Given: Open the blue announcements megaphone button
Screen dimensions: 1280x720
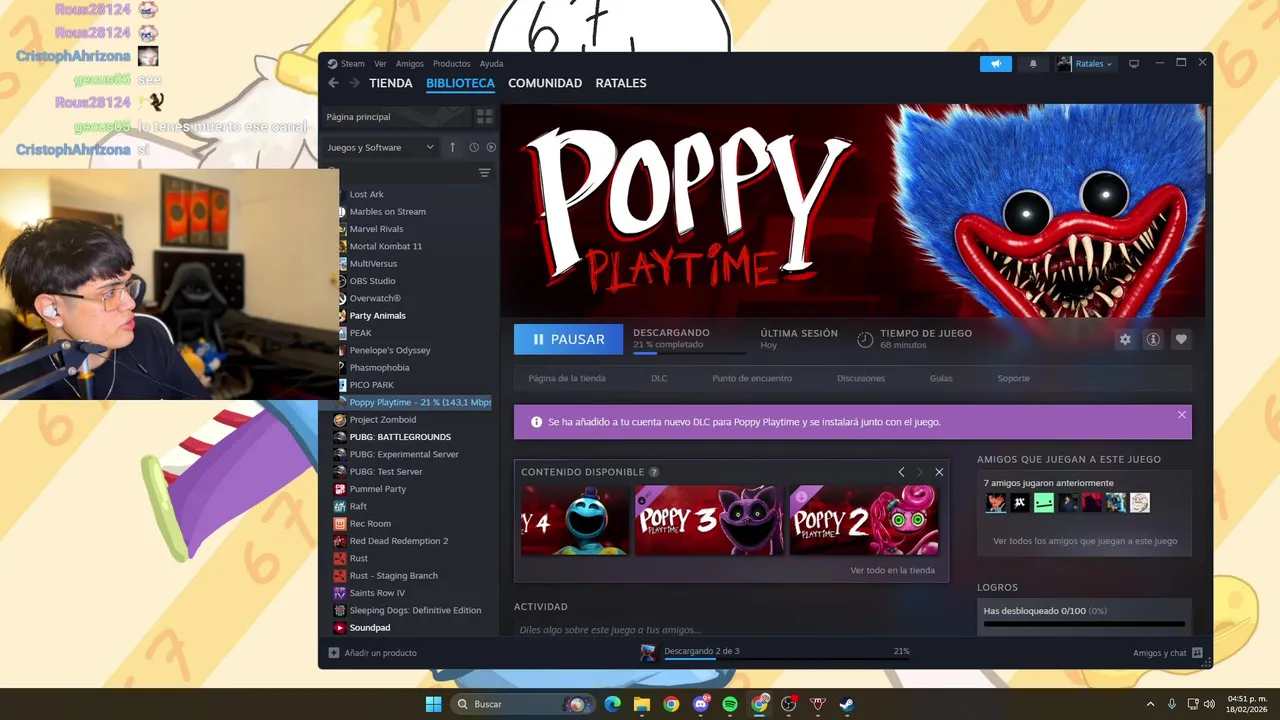Looking at the screenshot, I should coord(996,64).
